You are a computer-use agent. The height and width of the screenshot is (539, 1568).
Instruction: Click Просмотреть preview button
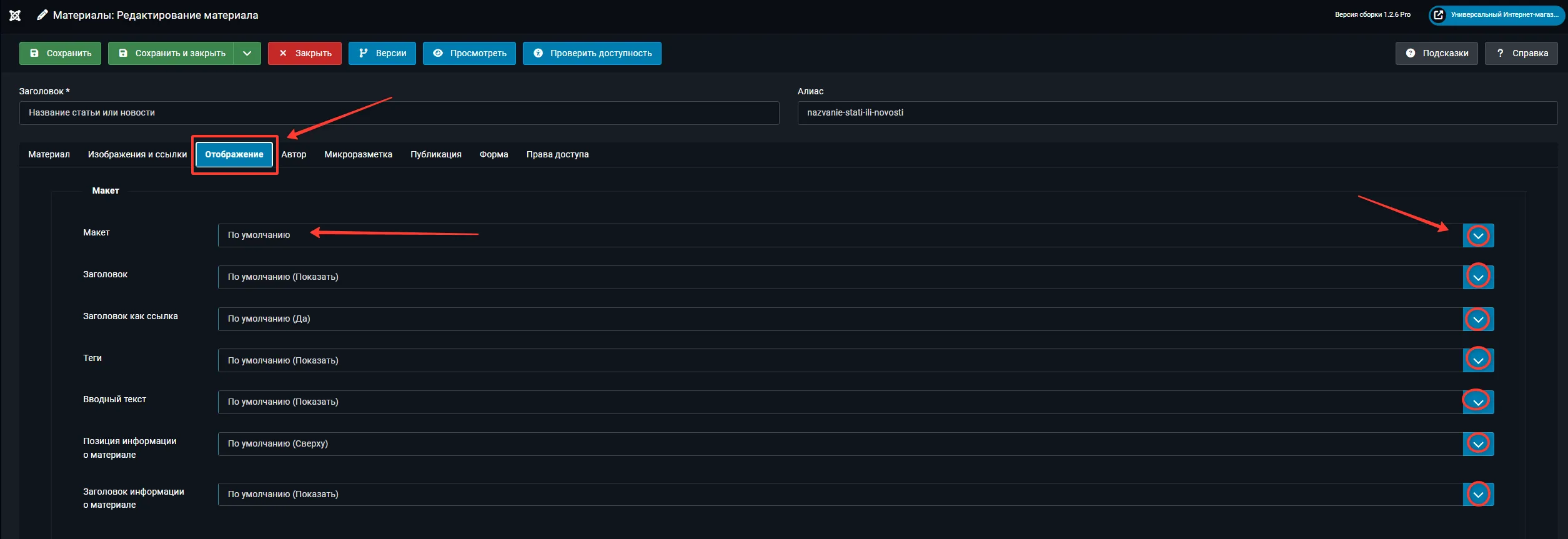(469, 54)
